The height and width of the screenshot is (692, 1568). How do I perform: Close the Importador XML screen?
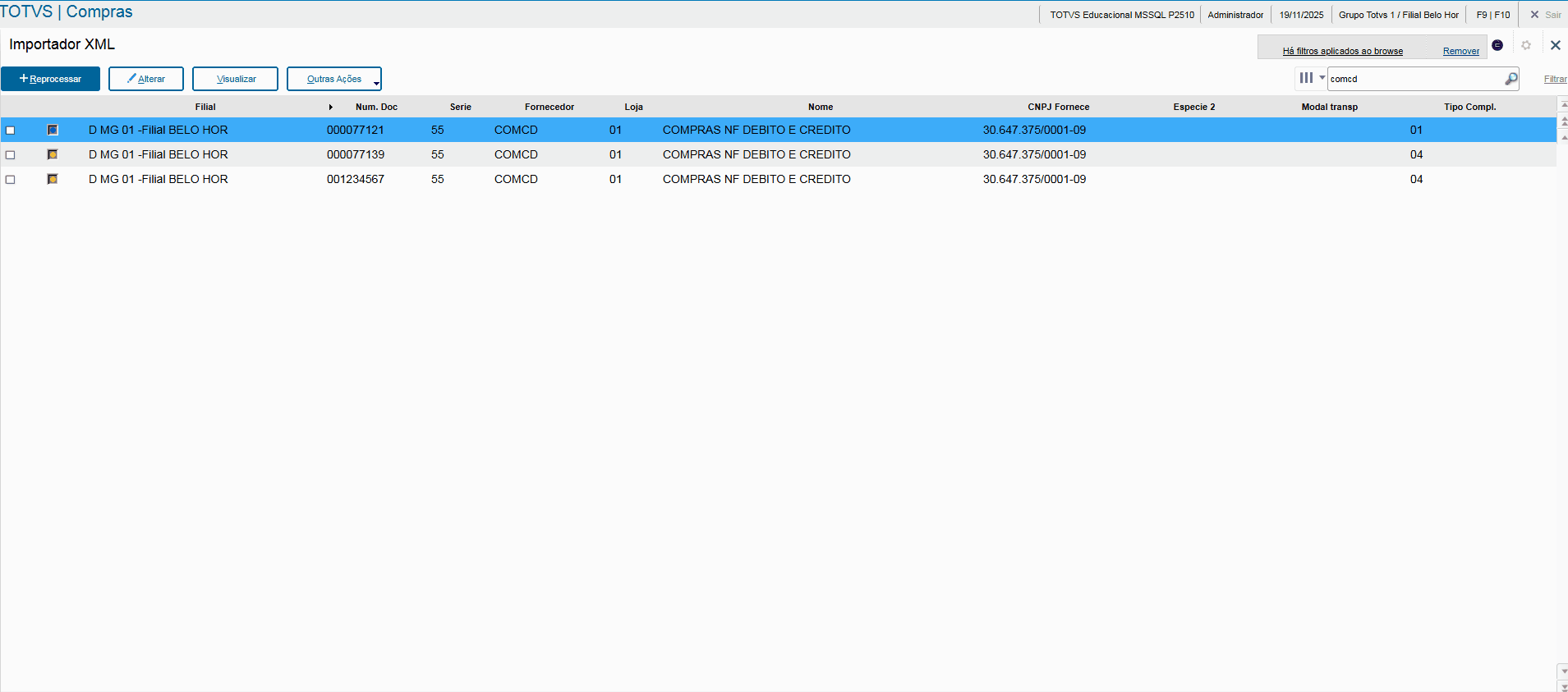1555,45
